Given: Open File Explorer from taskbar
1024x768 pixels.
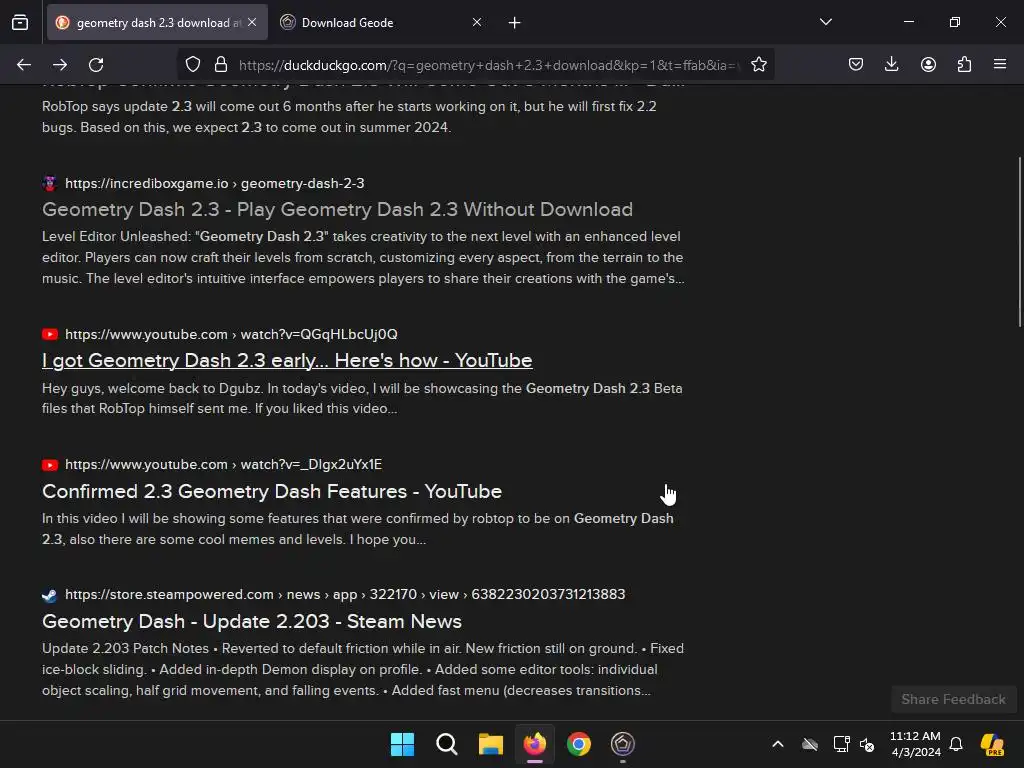Looking at the screenshot, I should click(x=490, y=744).
